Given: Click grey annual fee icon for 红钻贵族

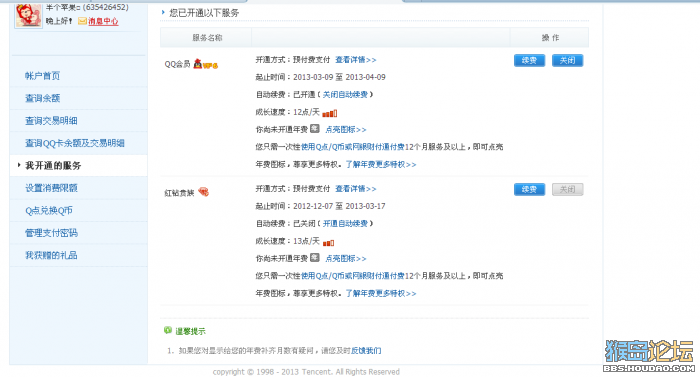Looking at the screenshot, I should coord(315,258).
